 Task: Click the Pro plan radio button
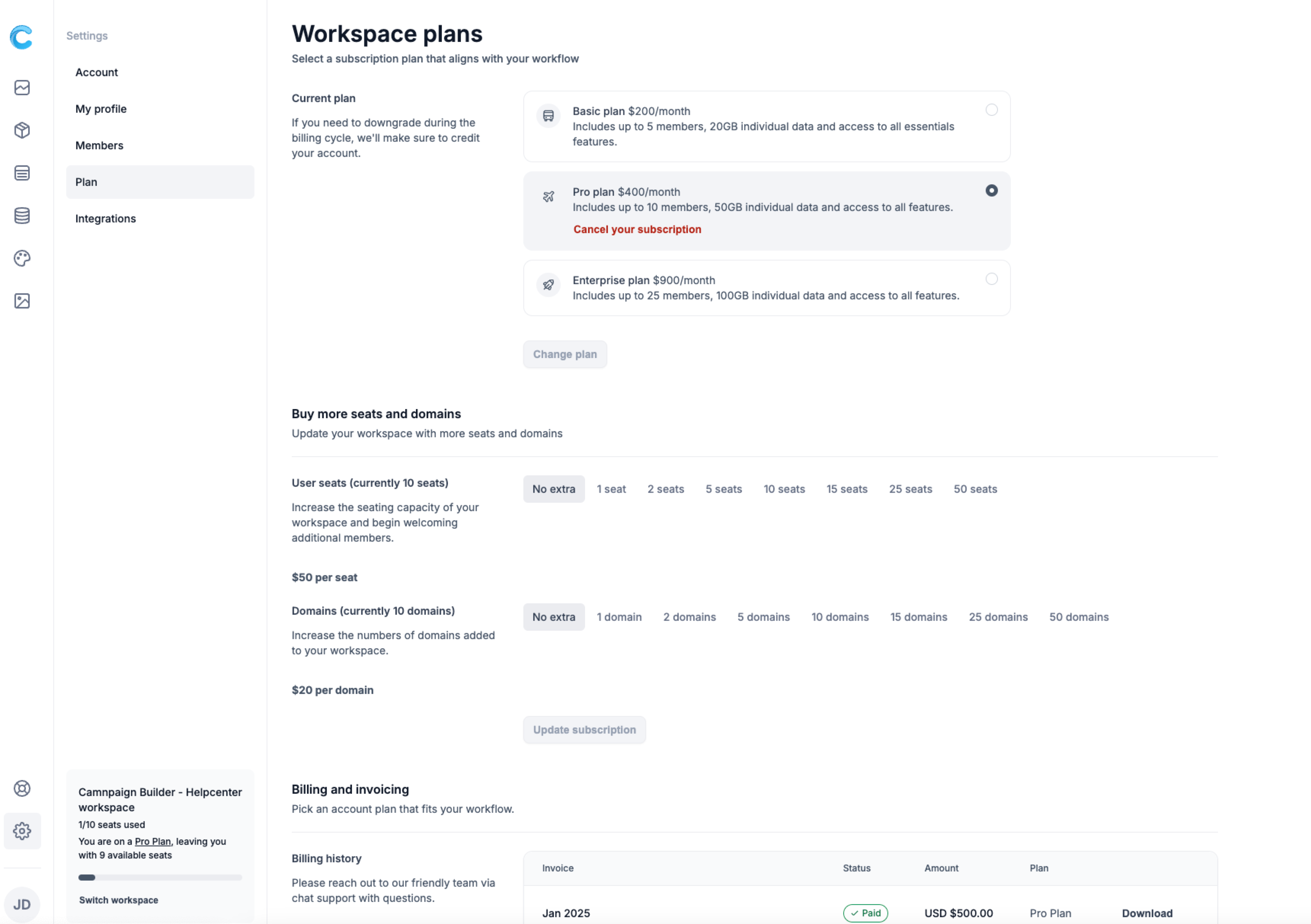pyautogui.click(x=991, y=191)
